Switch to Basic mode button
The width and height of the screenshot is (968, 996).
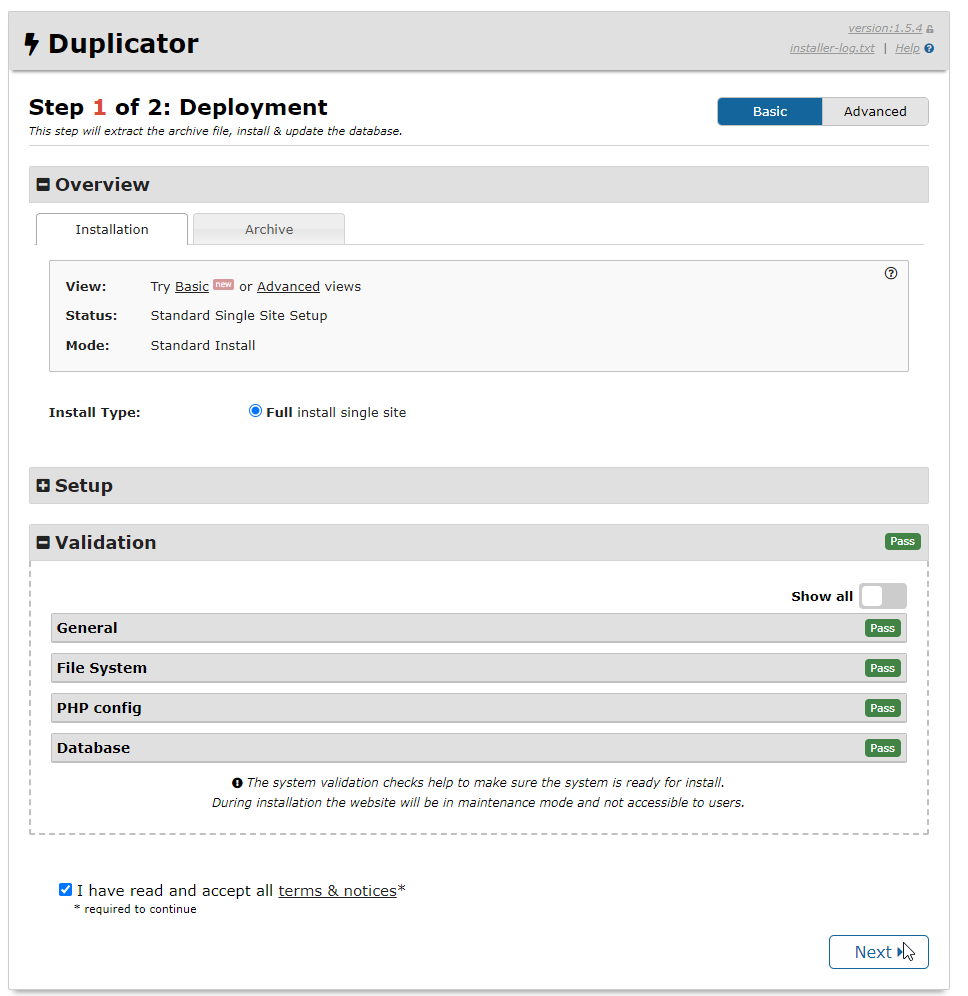point(770,112)
